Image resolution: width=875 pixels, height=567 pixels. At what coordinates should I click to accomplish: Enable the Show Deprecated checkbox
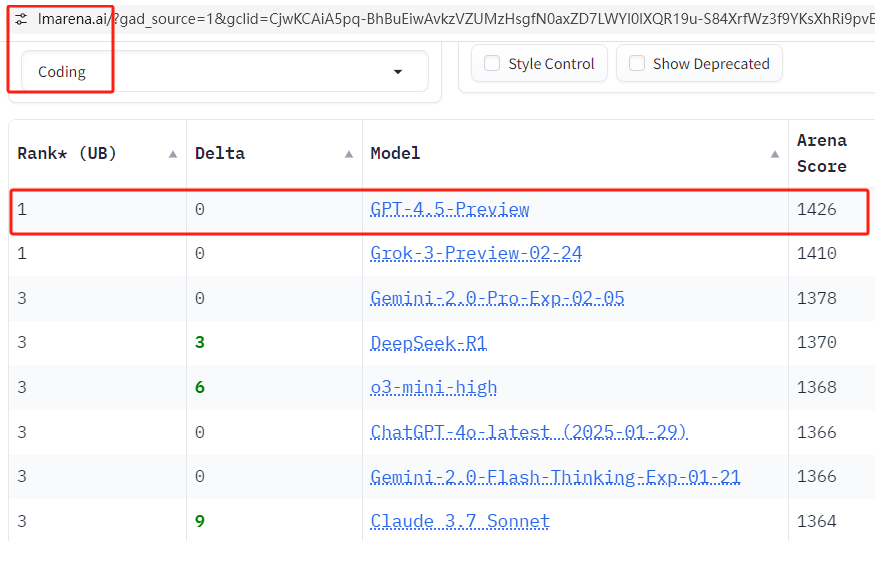pos(637,64)
